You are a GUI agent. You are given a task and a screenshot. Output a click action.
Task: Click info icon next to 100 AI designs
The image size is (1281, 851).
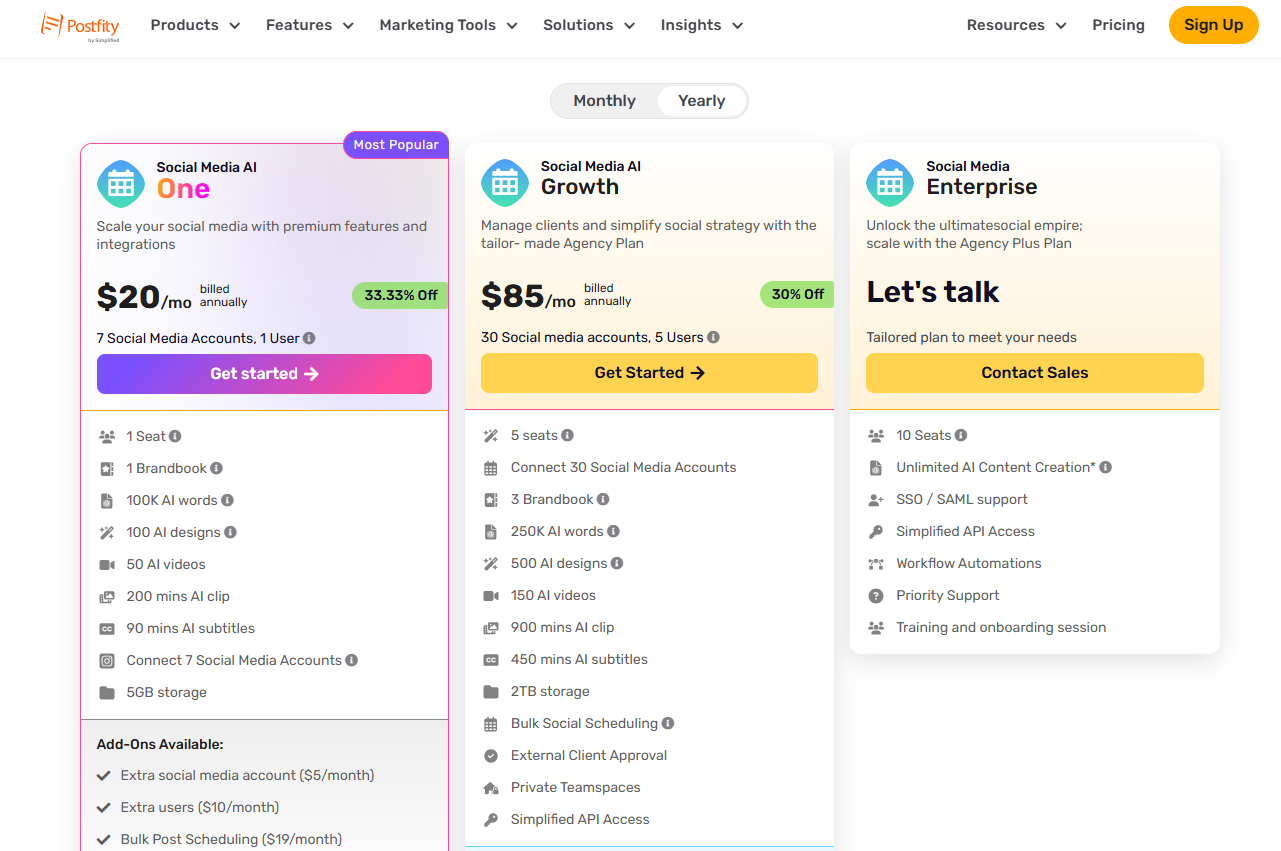point(230,532)
